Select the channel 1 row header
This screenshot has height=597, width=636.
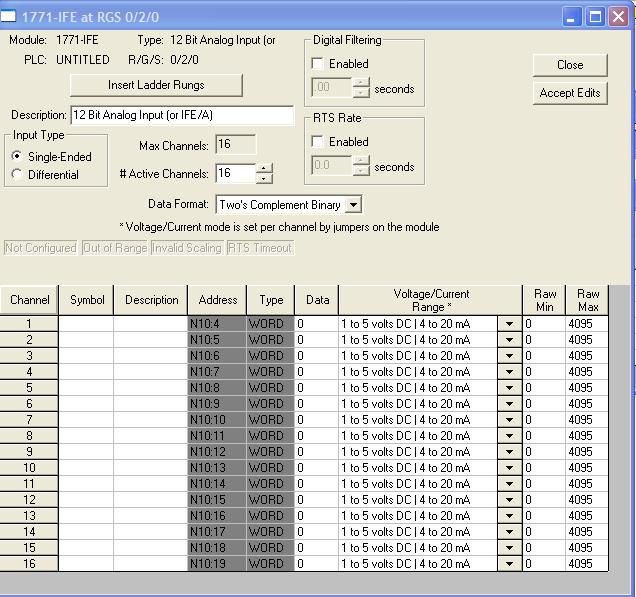(x=29, y=324)
